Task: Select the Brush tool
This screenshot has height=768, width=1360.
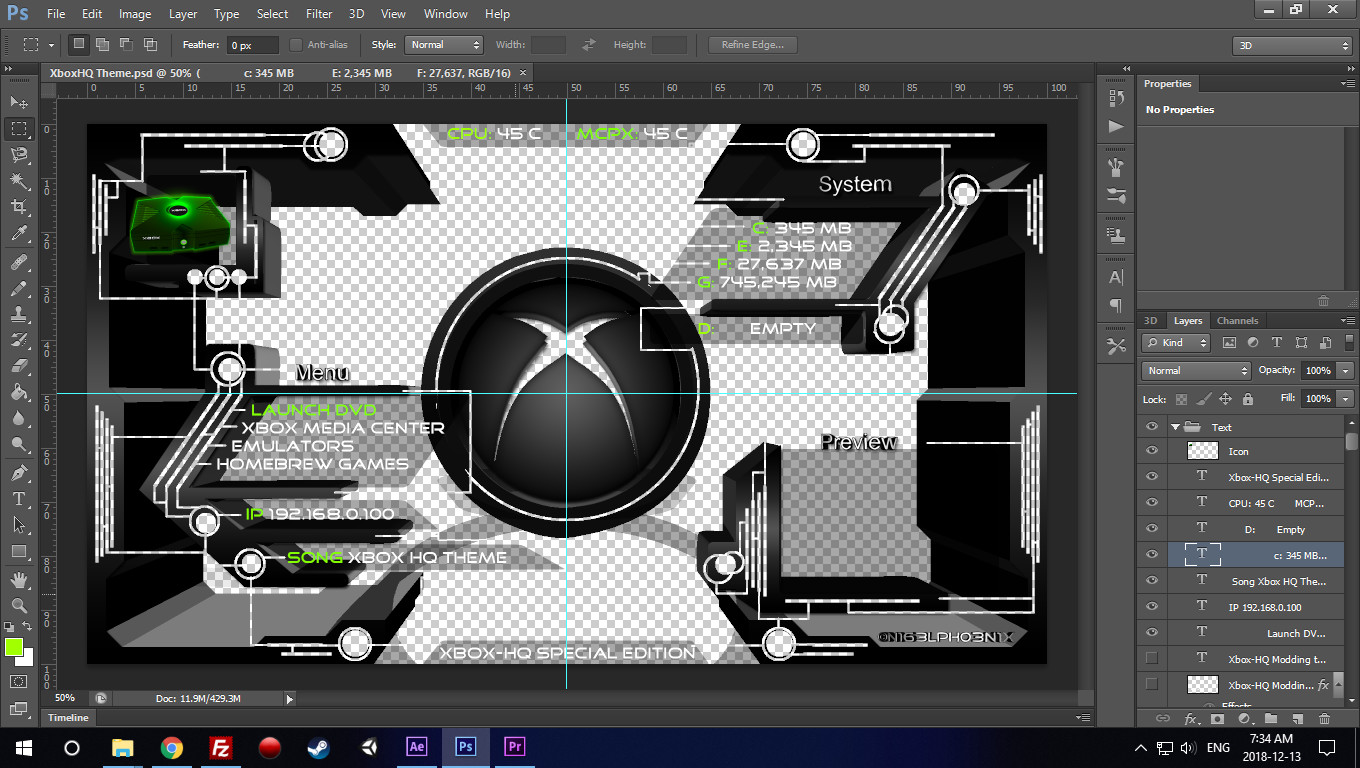Action: 19,288
